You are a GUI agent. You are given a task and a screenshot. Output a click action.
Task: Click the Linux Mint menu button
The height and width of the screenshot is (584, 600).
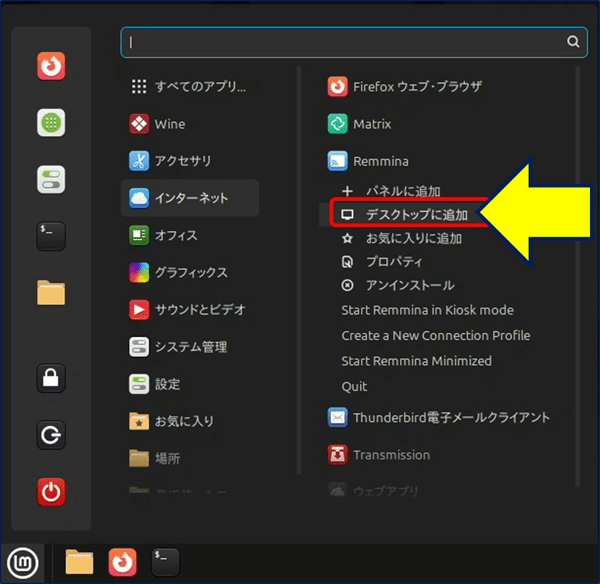point(23,563)
